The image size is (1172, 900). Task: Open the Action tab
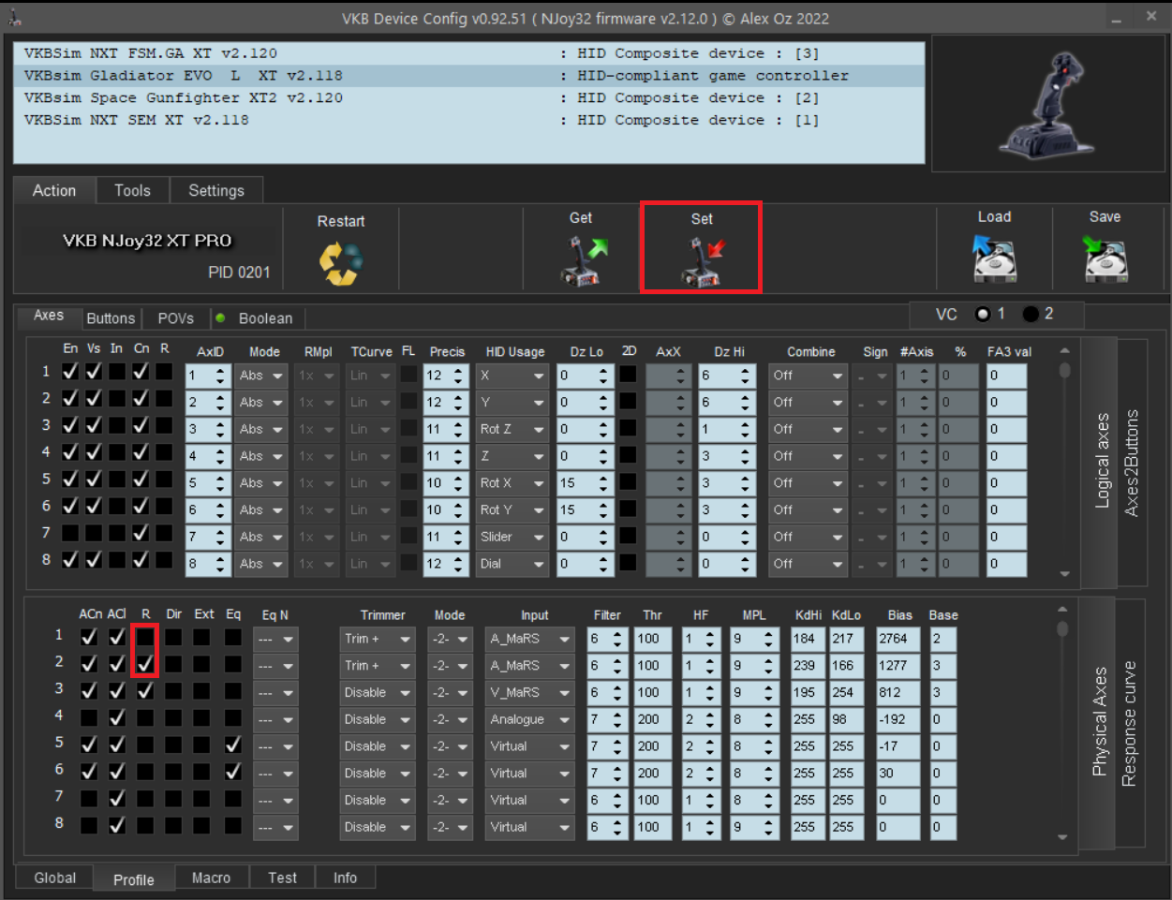(x=54, y=191)
